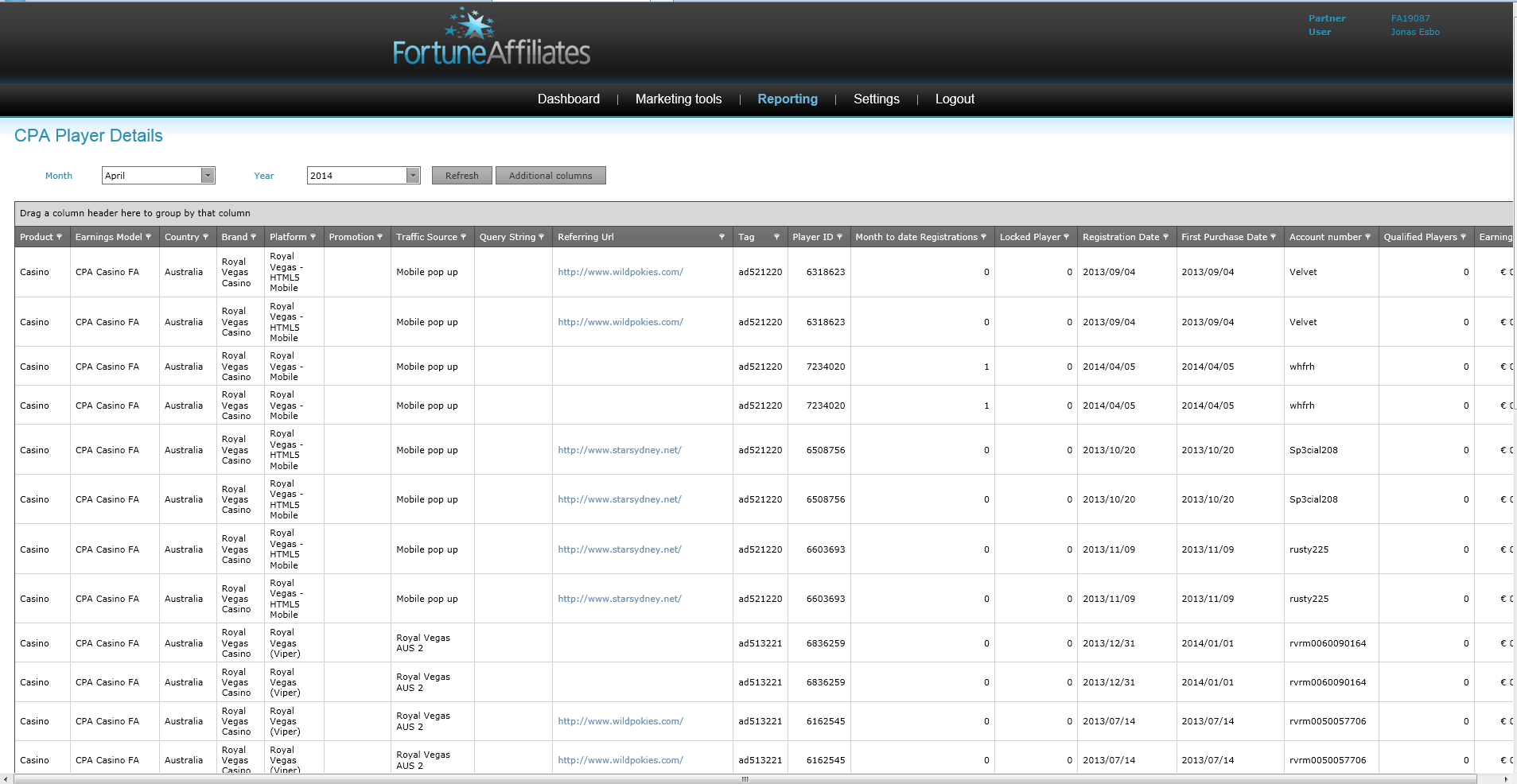Open wildpokies.com link for first 6162545 row
Screen dimensions: 1517x784
coord(620,721)
